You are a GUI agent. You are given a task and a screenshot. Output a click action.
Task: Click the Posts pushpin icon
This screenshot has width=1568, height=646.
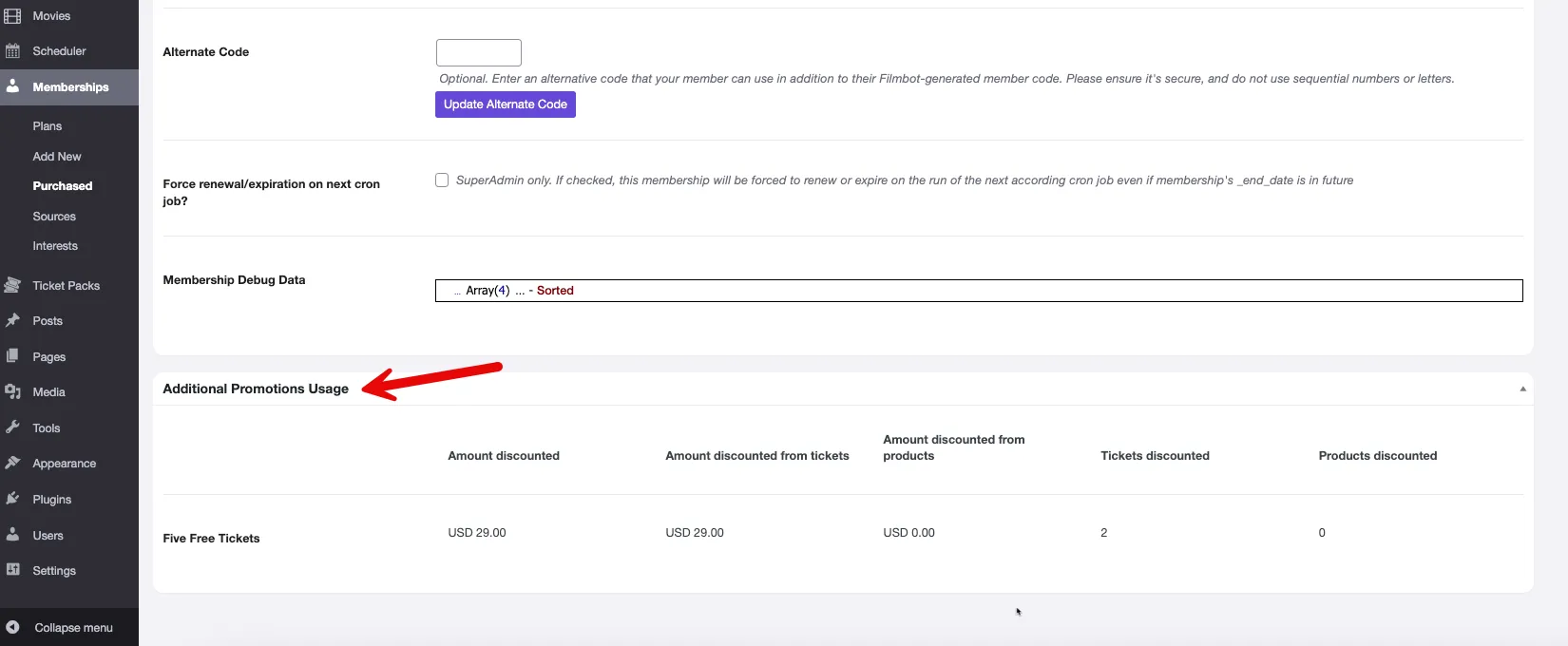pyautogui.click(x=12, y=321)
